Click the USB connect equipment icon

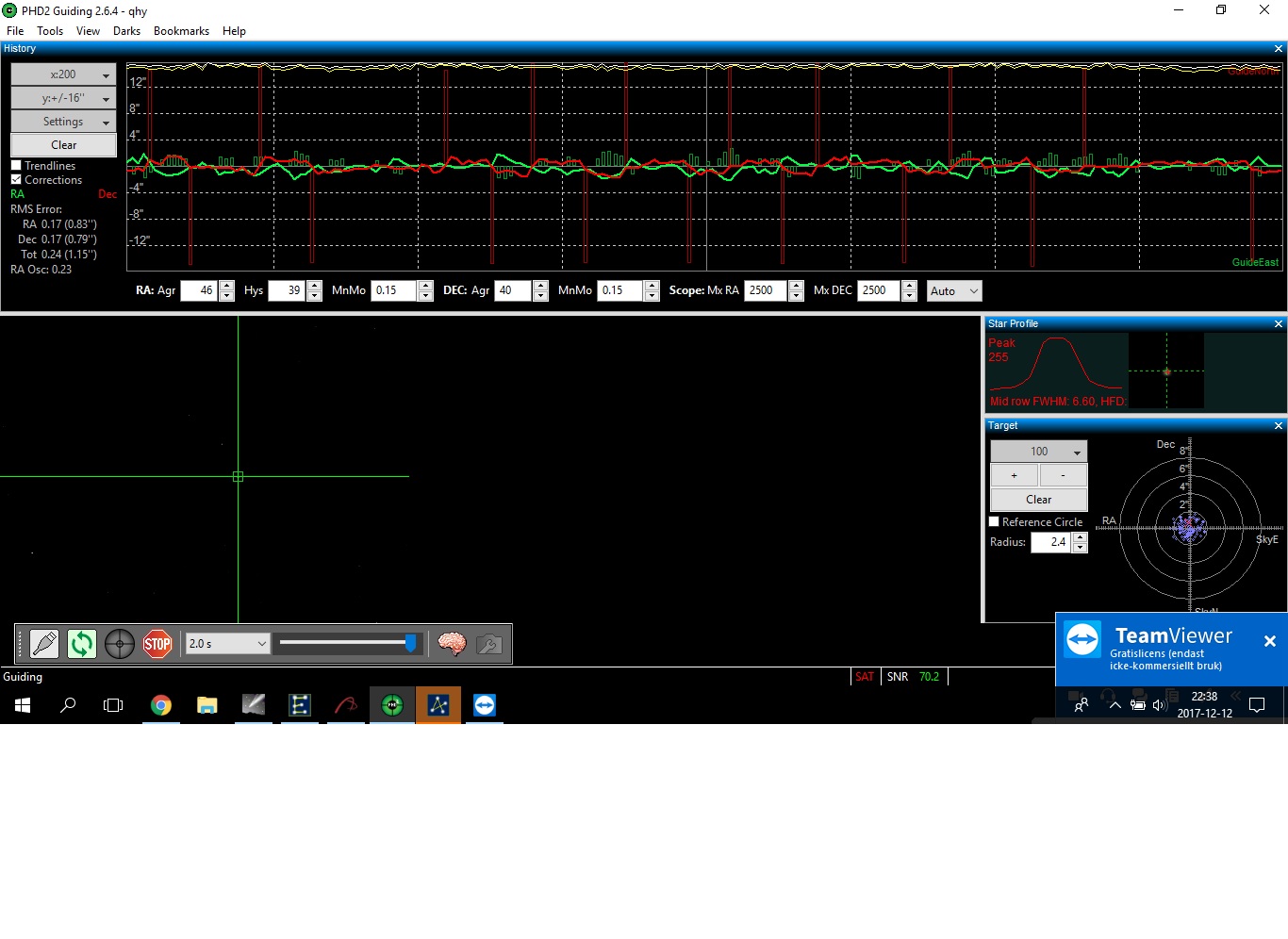click(x=44, y=644)
